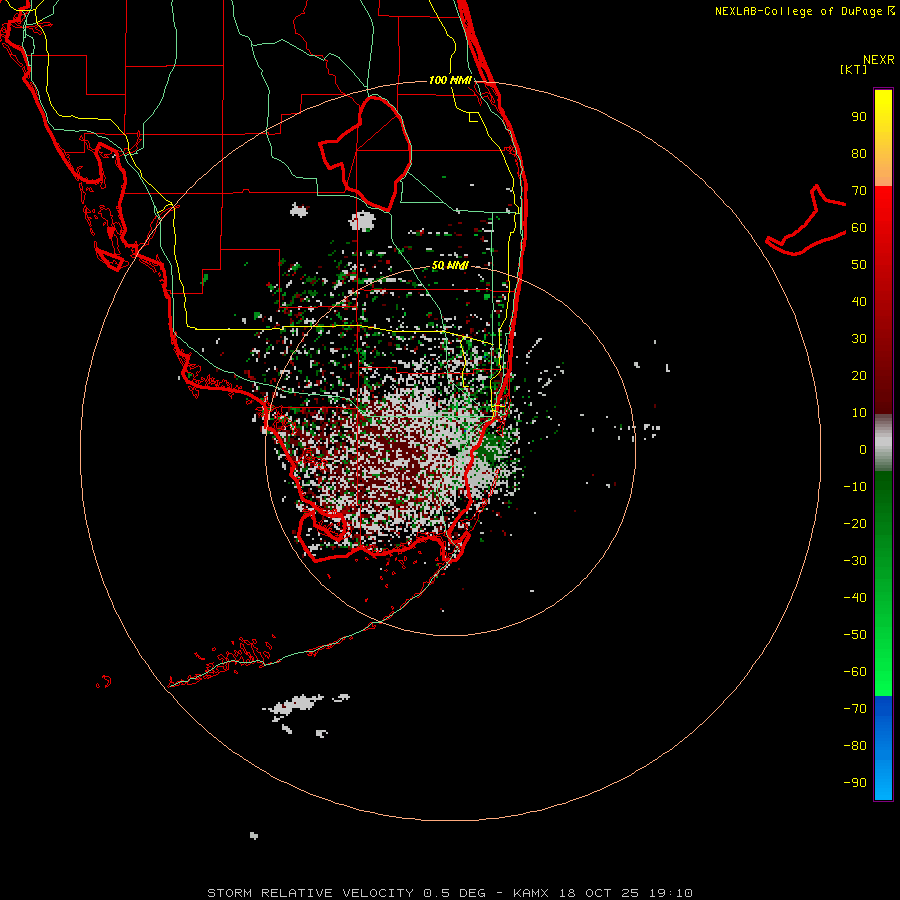This screenshot has height=900, width=900.
Task: Click the 40 value on velocity scale
Action: tap(859, 302)
